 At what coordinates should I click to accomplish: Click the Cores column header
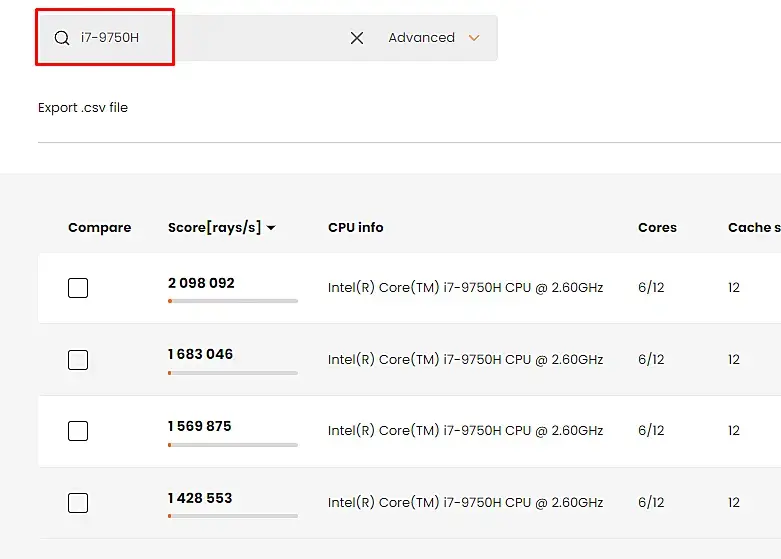[657, 228]
